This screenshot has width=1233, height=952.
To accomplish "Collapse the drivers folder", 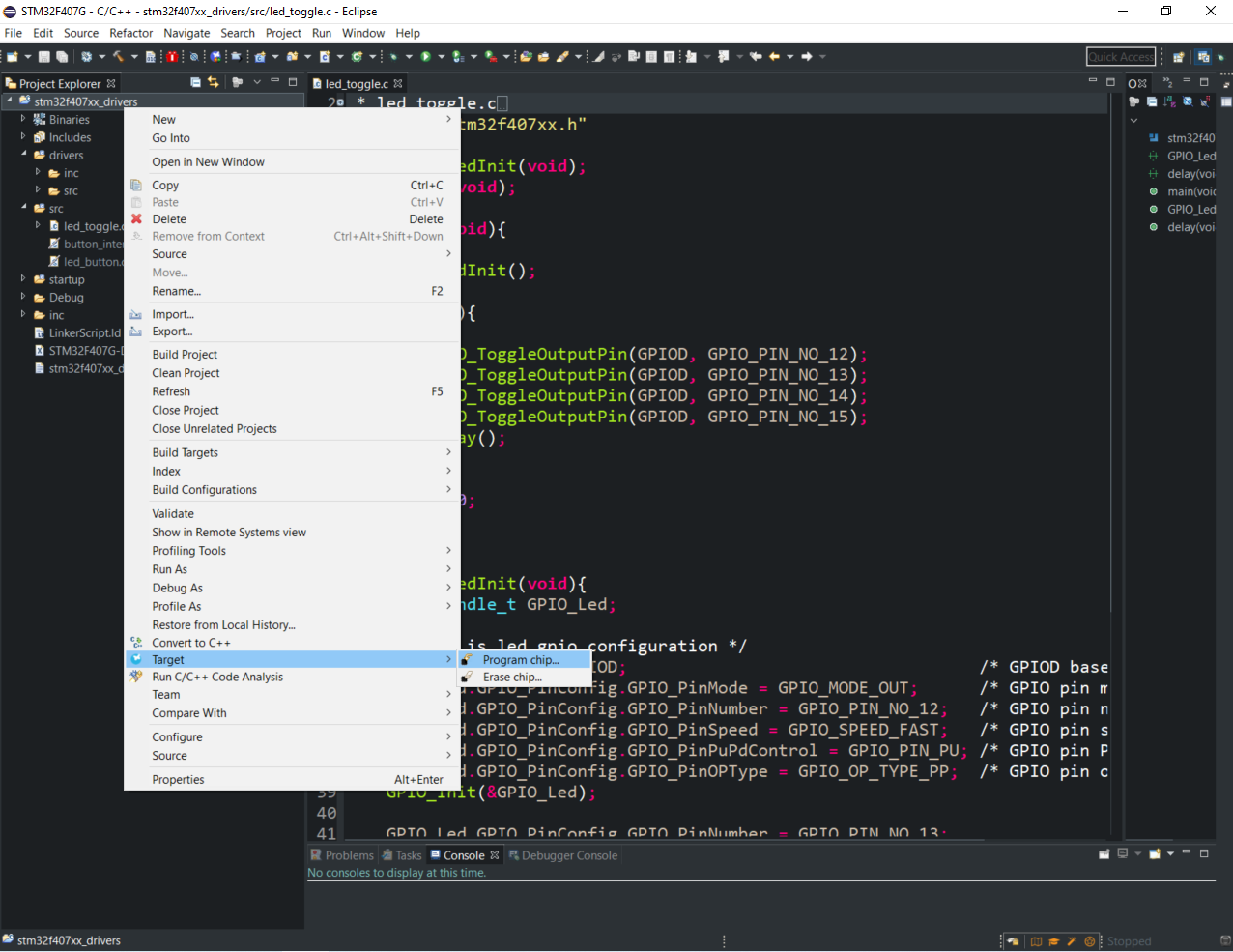I will coord(23,155).
